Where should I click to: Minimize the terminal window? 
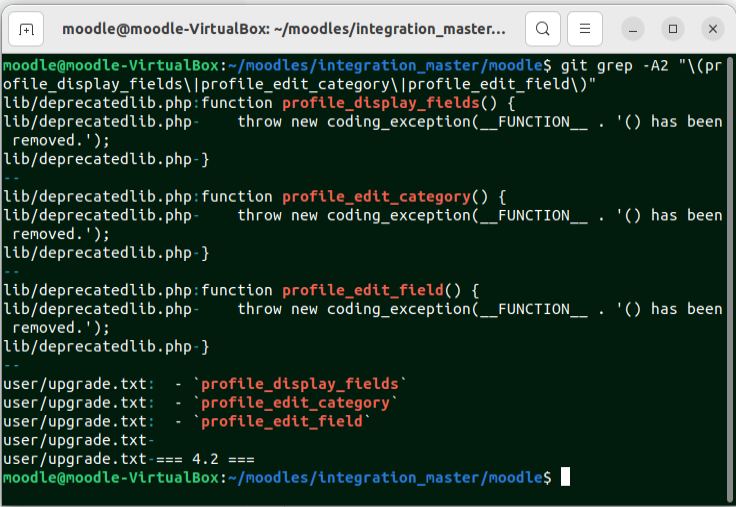(x=633, y=30)
